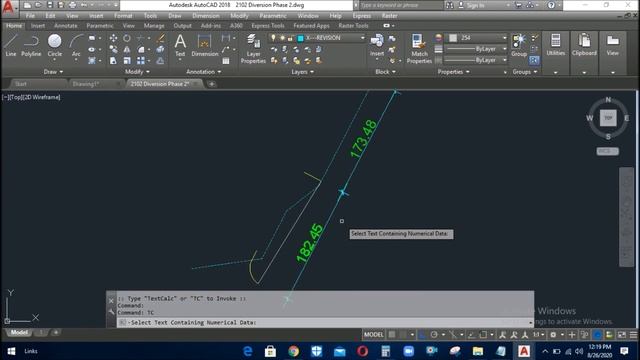Open the Format menu

coord(123,16)
